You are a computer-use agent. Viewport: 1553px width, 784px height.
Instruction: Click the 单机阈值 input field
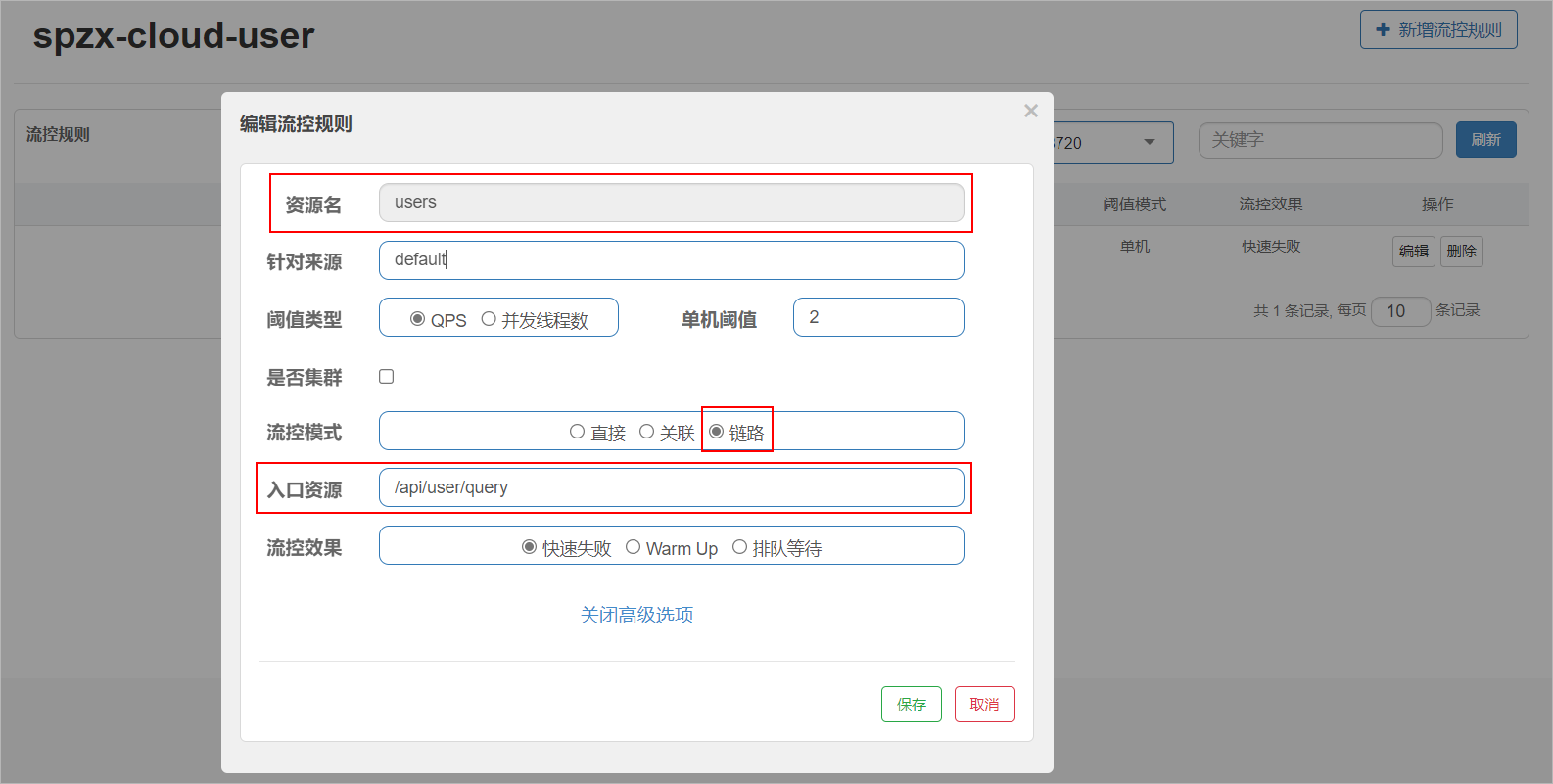click(x=878, y=317)
